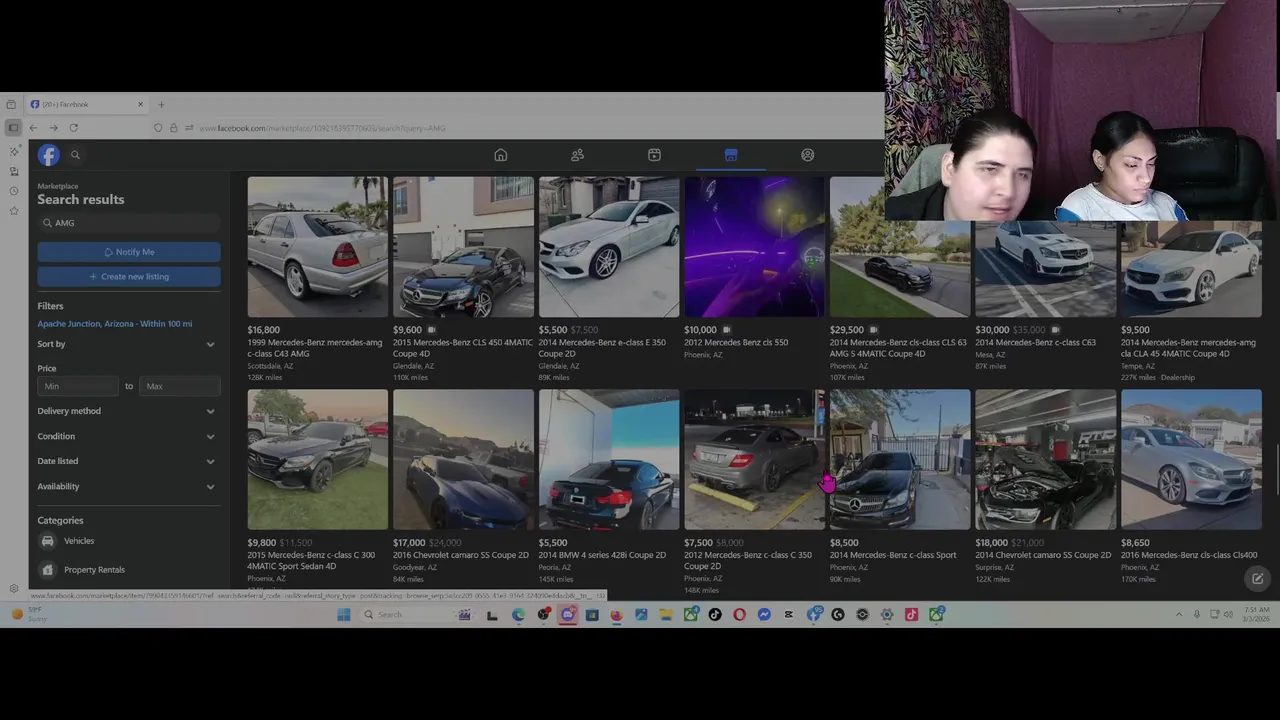Click the site padlock icon in address bar
The width and height of the screenshot is (1280, 720).
pyautogui.click(x=173, y=128)
